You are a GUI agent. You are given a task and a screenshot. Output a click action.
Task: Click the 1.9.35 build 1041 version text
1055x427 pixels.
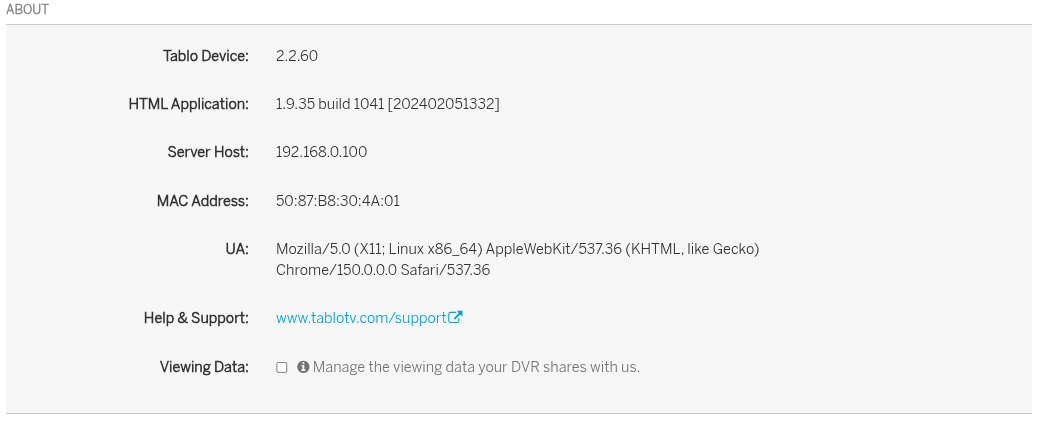click(330, 104)
